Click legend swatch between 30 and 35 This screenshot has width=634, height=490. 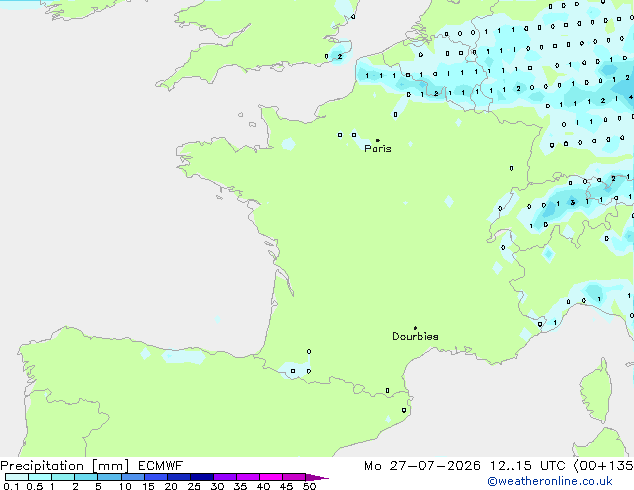click(225, 477)
